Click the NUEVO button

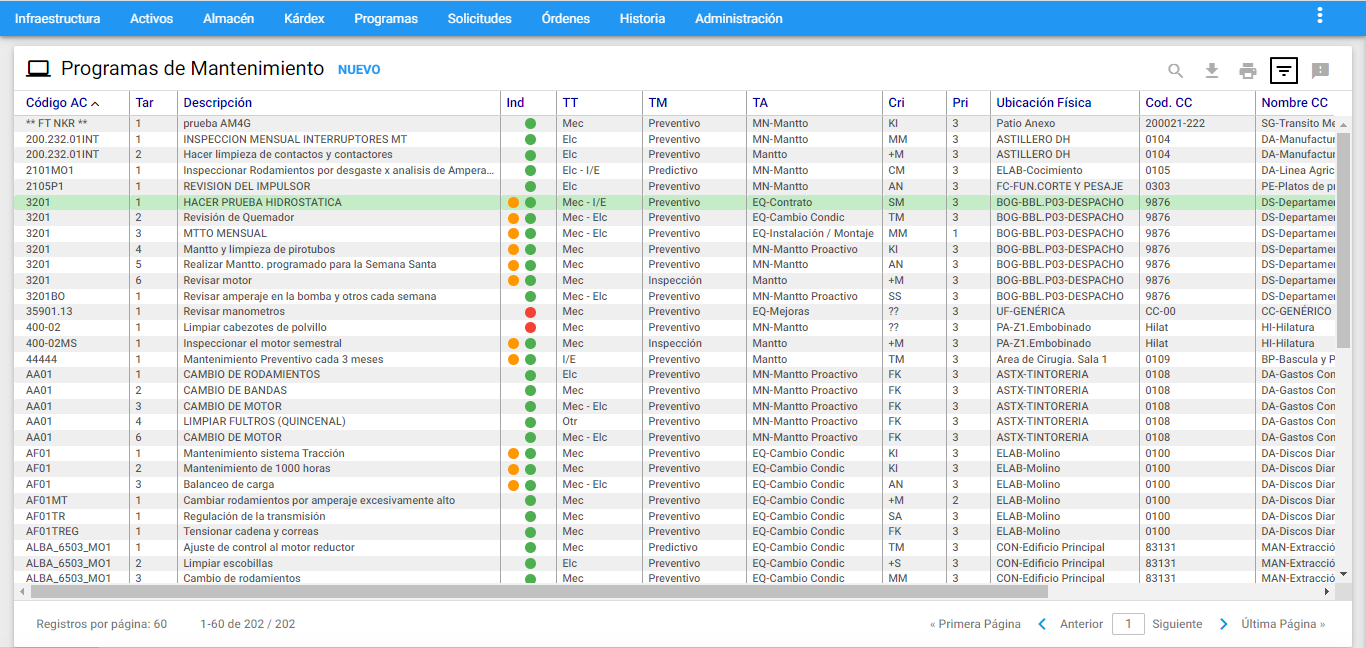click(x=359, y=70)
